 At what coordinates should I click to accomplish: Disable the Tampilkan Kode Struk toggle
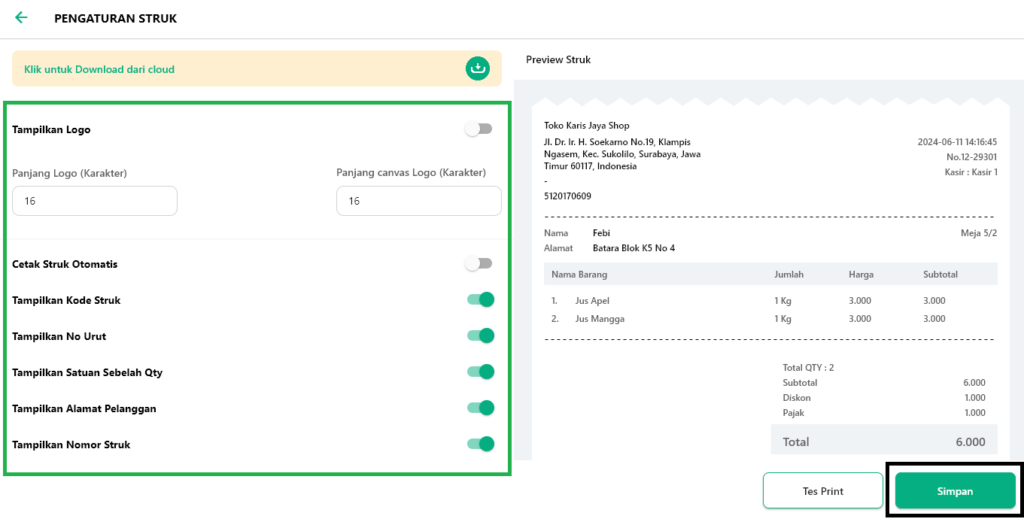pyautogui.click(x=480, y=300)
